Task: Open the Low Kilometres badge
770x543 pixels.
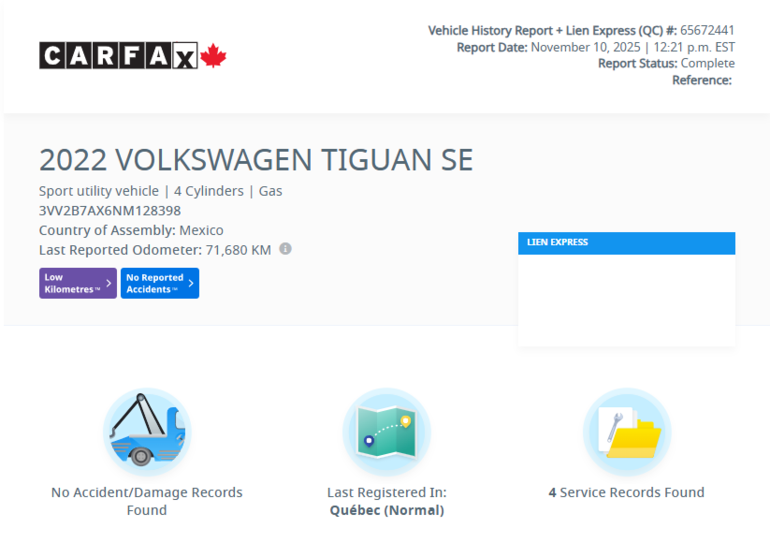Action: pyautogui.click(x=77, y=283)
